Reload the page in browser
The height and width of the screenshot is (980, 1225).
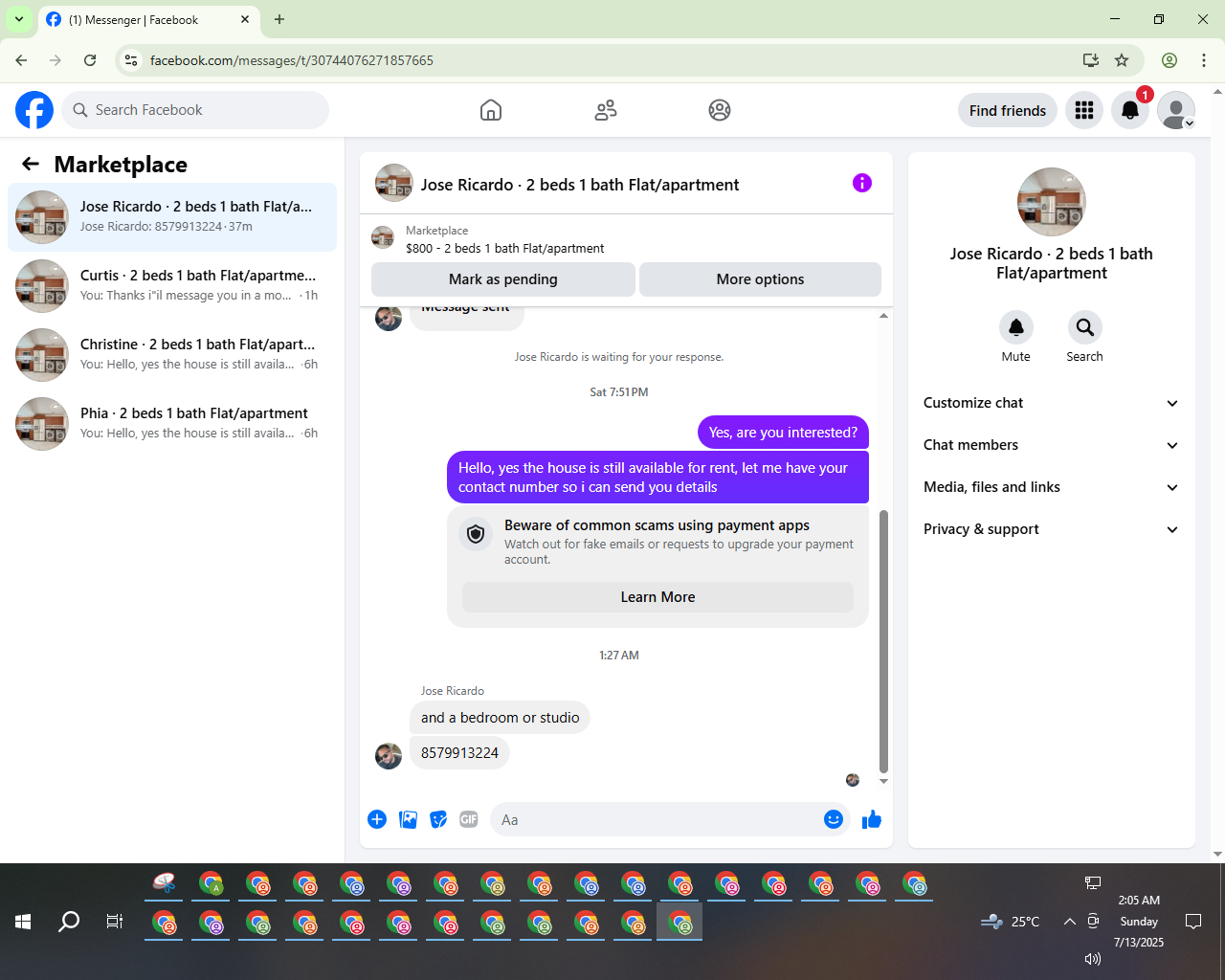[x=90, y=60]
